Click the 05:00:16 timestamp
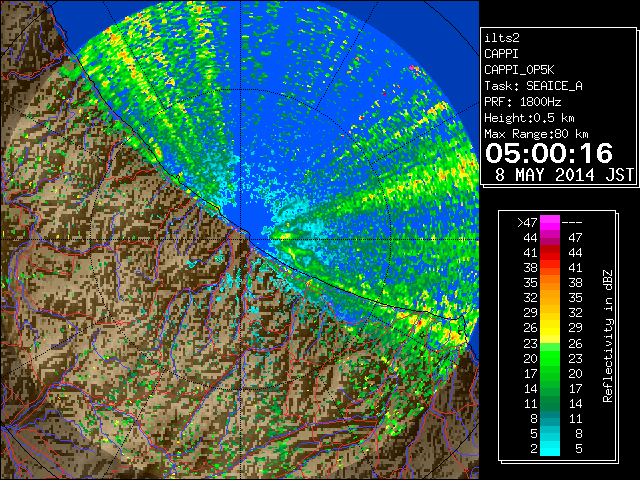Image resolution: width=640 pixels, height=480 pixels. 549,153
